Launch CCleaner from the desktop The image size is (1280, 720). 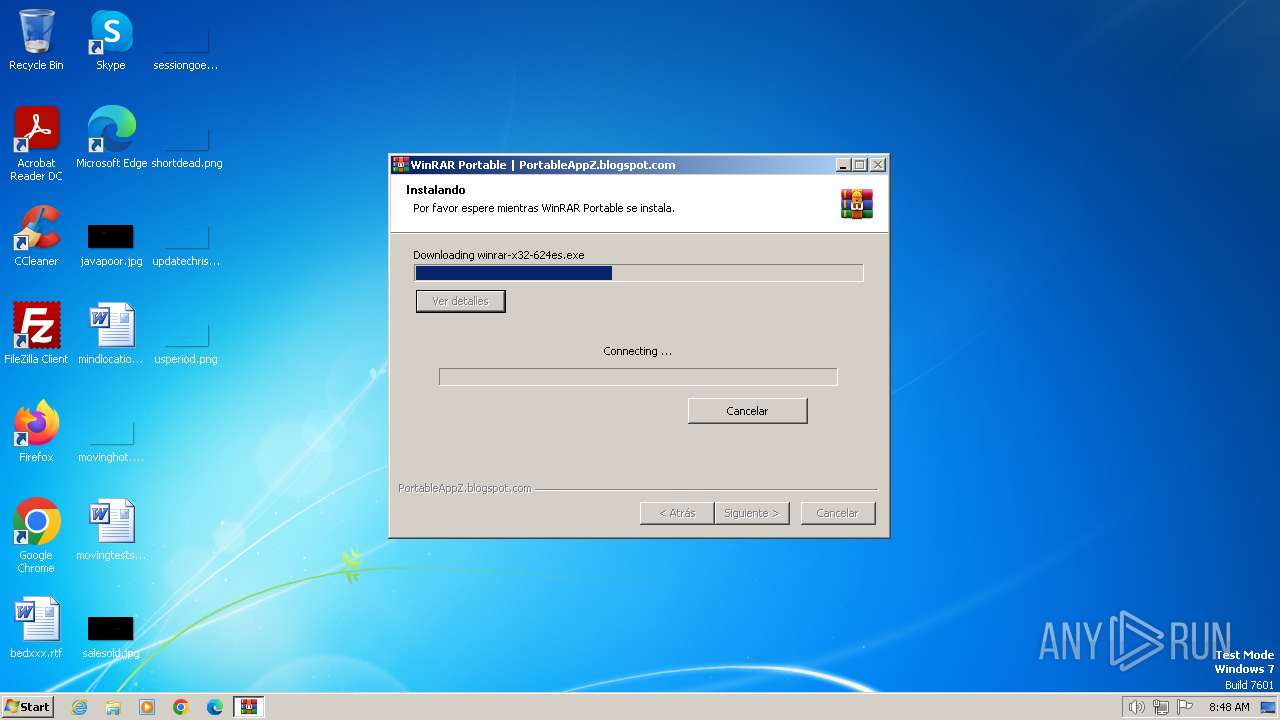[36, 236]
